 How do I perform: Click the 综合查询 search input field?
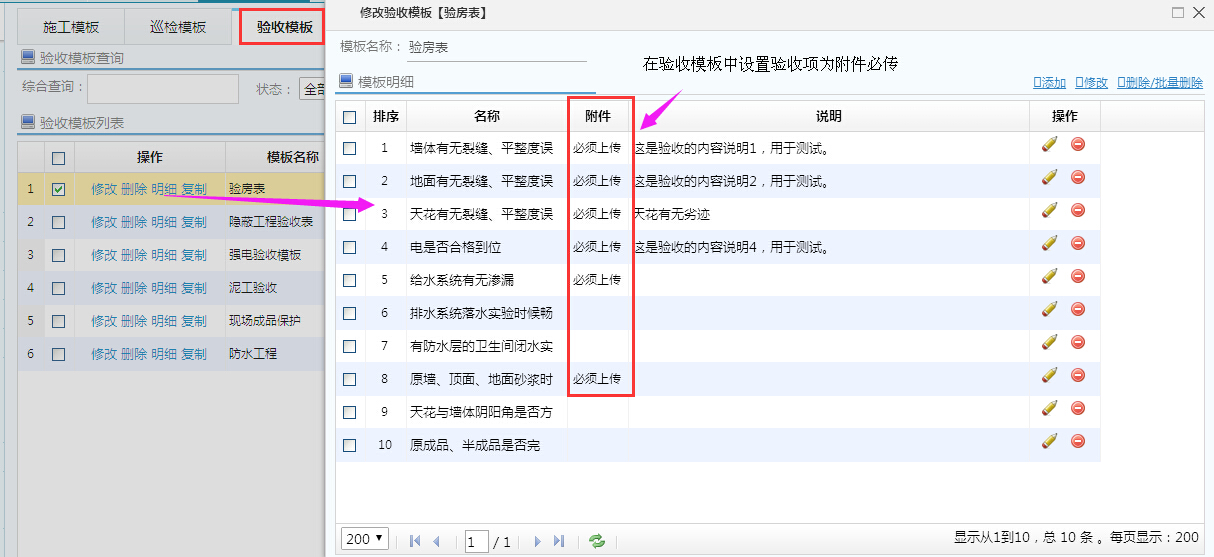pyautogui.click(x=162, y=89)
